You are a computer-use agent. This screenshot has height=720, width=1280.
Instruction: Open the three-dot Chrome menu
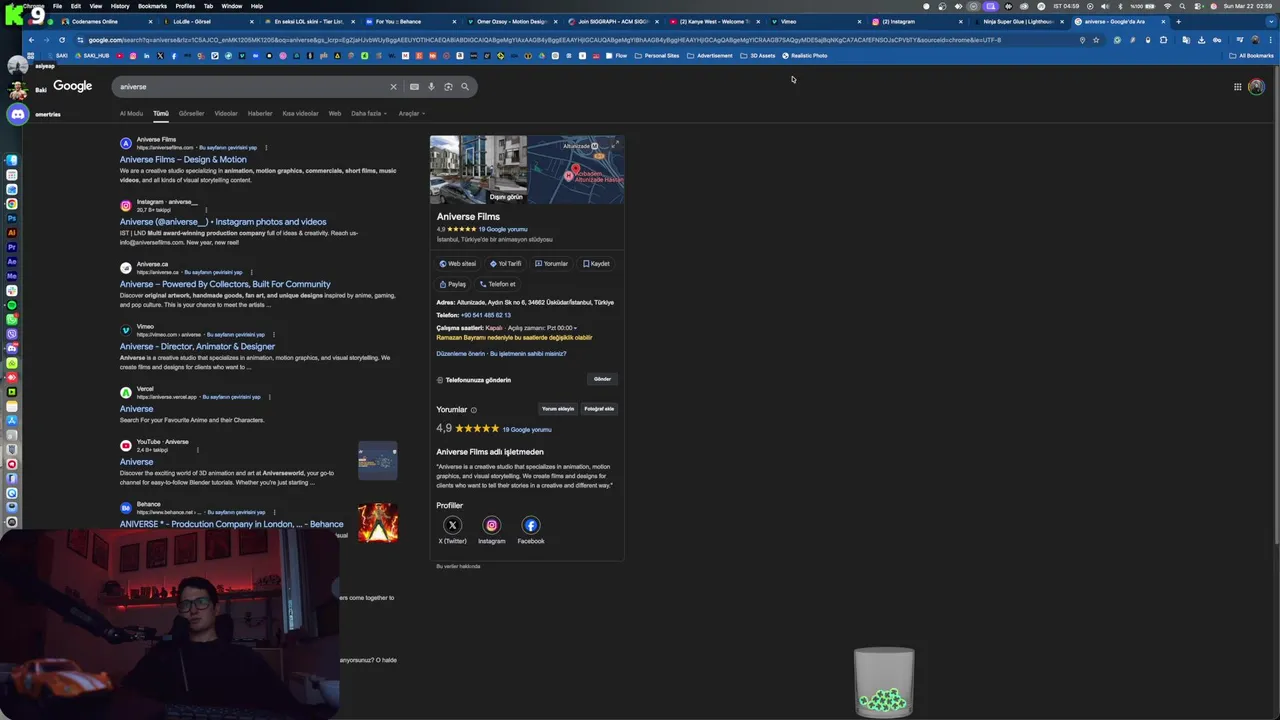[1268, 40]
